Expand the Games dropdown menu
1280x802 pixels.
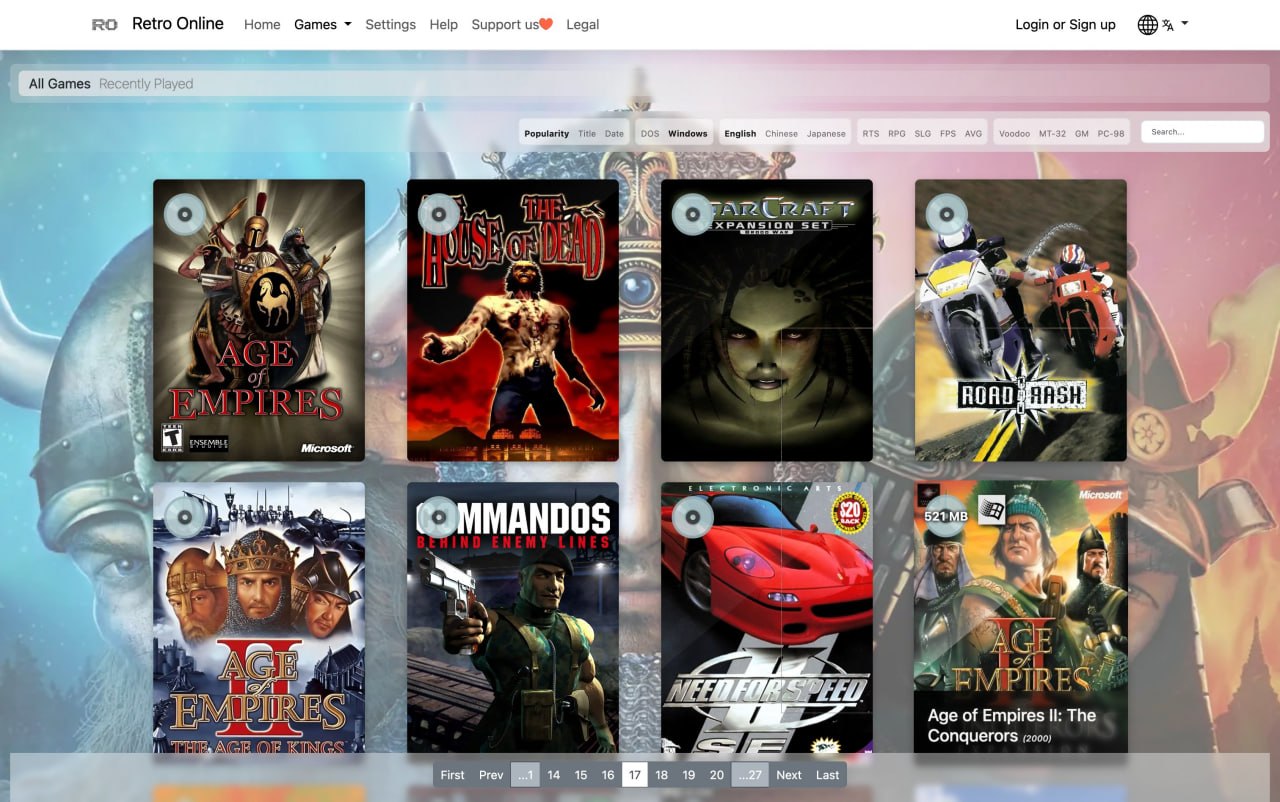click(x=323, y=24)
